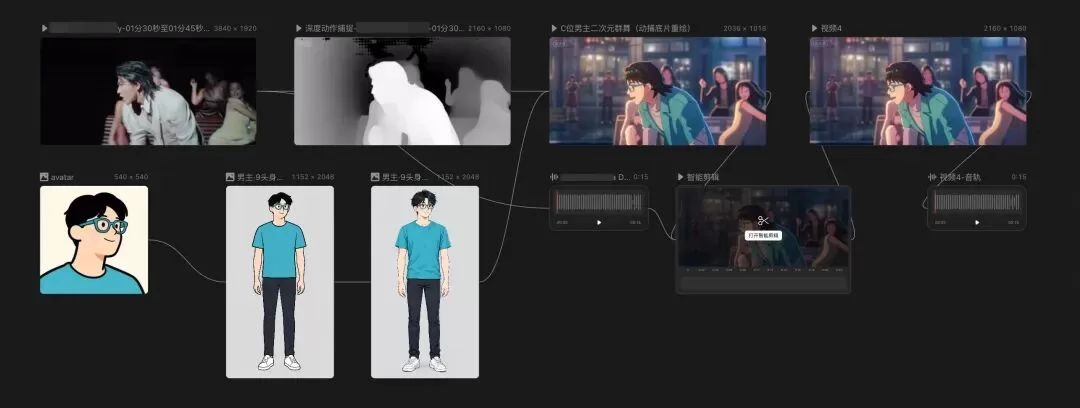Click the play icon beside 智能剪辑 title
This screenshot has height=408, width=1080.
[681, 177]
